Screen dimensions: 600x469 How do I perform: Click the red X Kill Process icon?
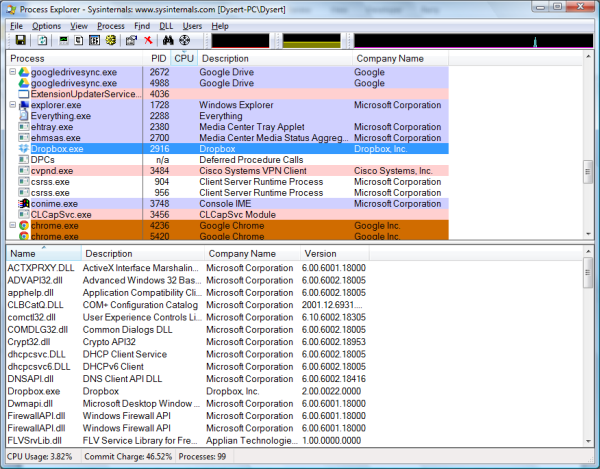[148, 40]
